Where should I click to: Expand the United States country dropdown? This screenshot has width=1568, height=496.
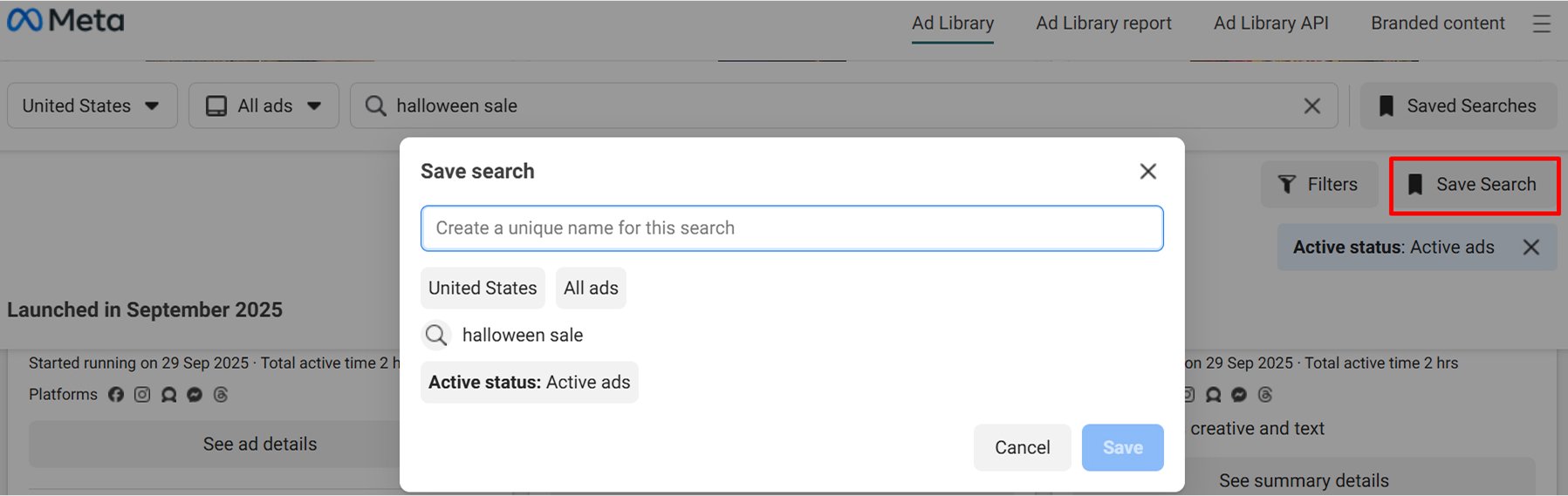(92, 106)
